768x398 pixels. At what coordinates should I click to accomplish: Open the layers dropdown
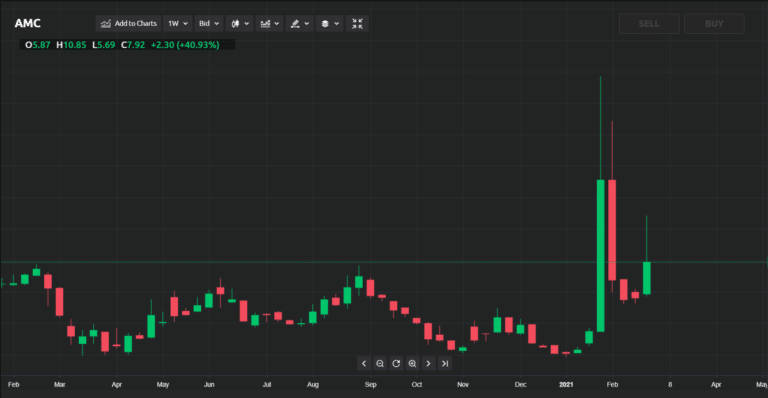330,23
